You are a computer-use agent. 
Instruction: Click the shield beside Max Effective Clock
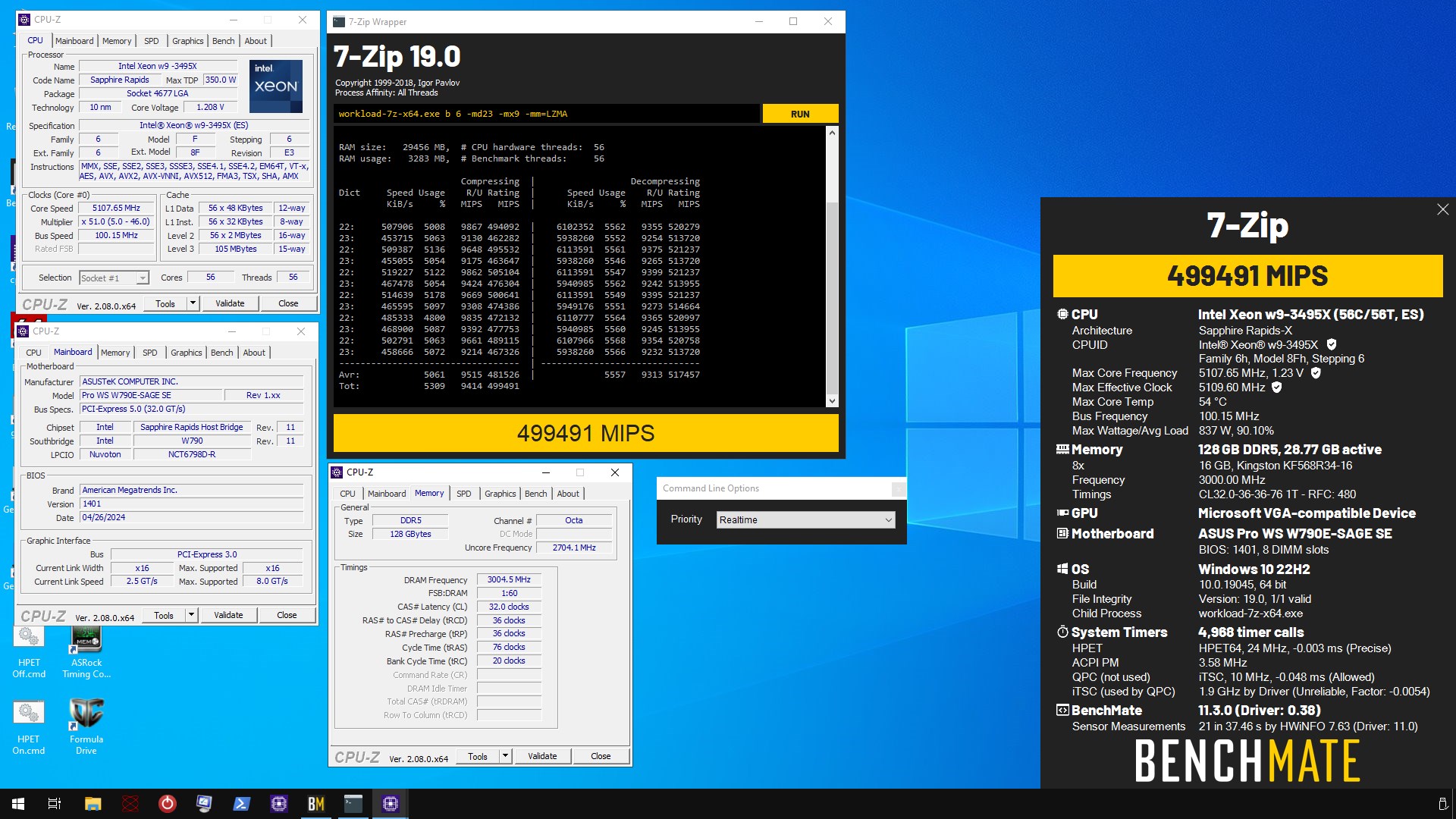click(1277, 388)
